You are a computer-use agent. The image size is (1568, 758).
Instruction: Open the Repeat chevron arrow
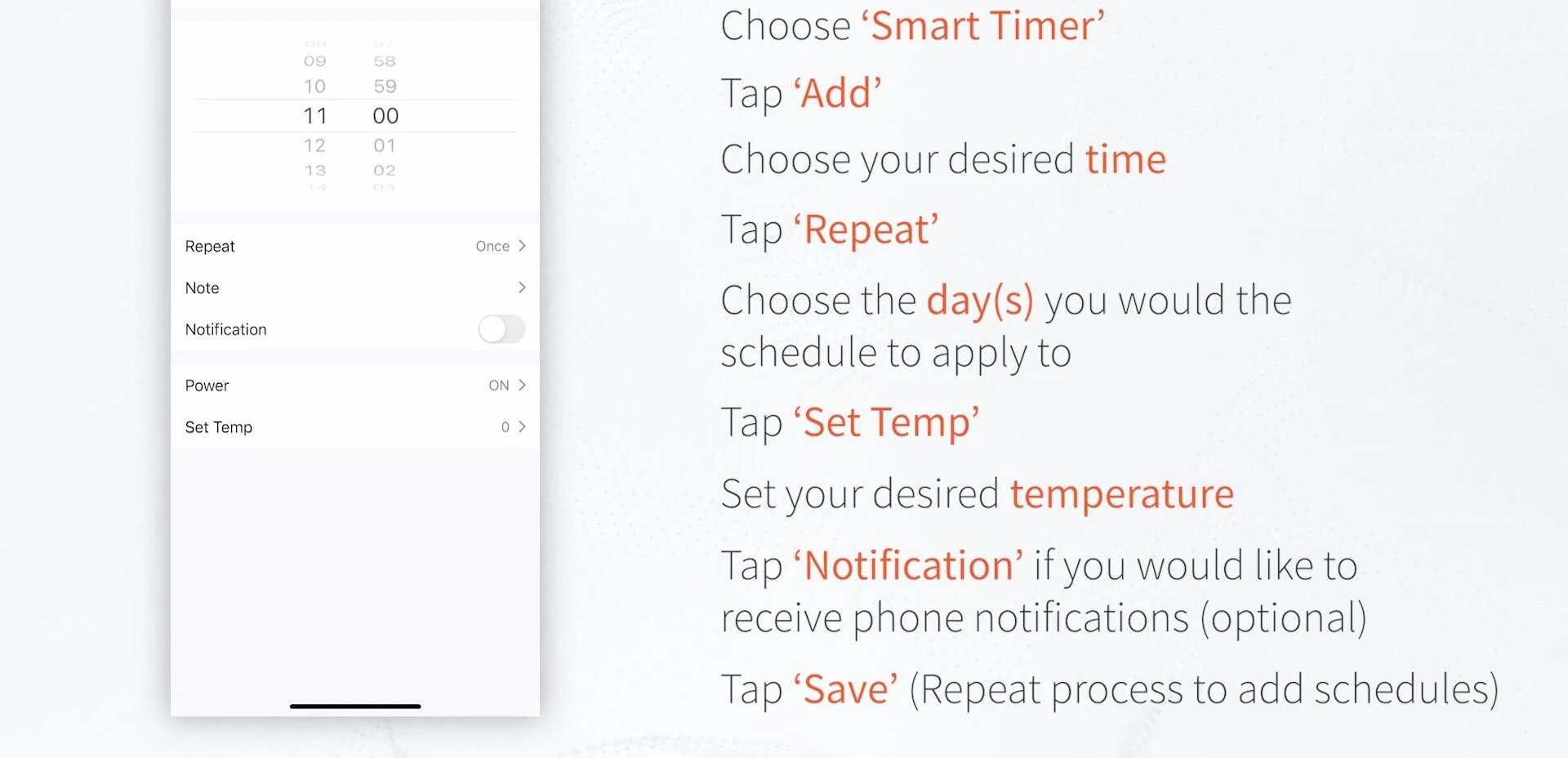[x=522, y=246]
